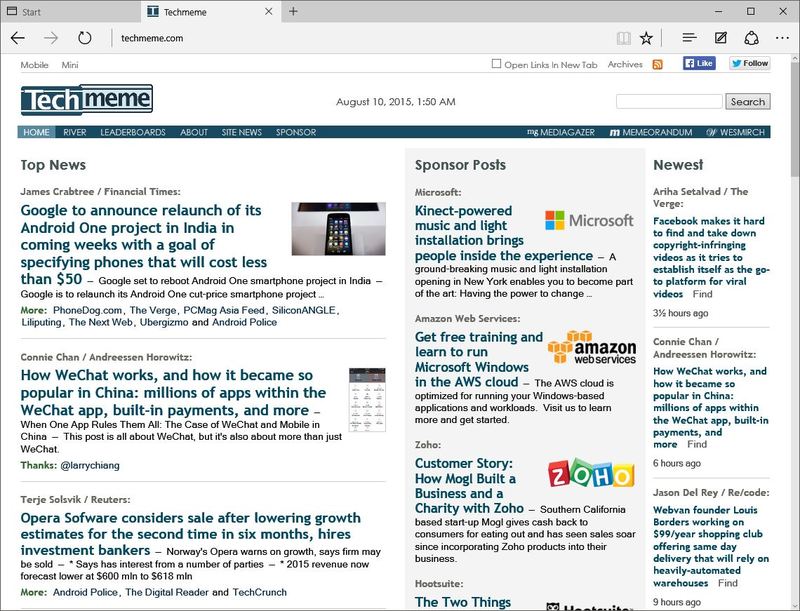Click the Android phone story thumbnail
800x611 pixels.
338,228
